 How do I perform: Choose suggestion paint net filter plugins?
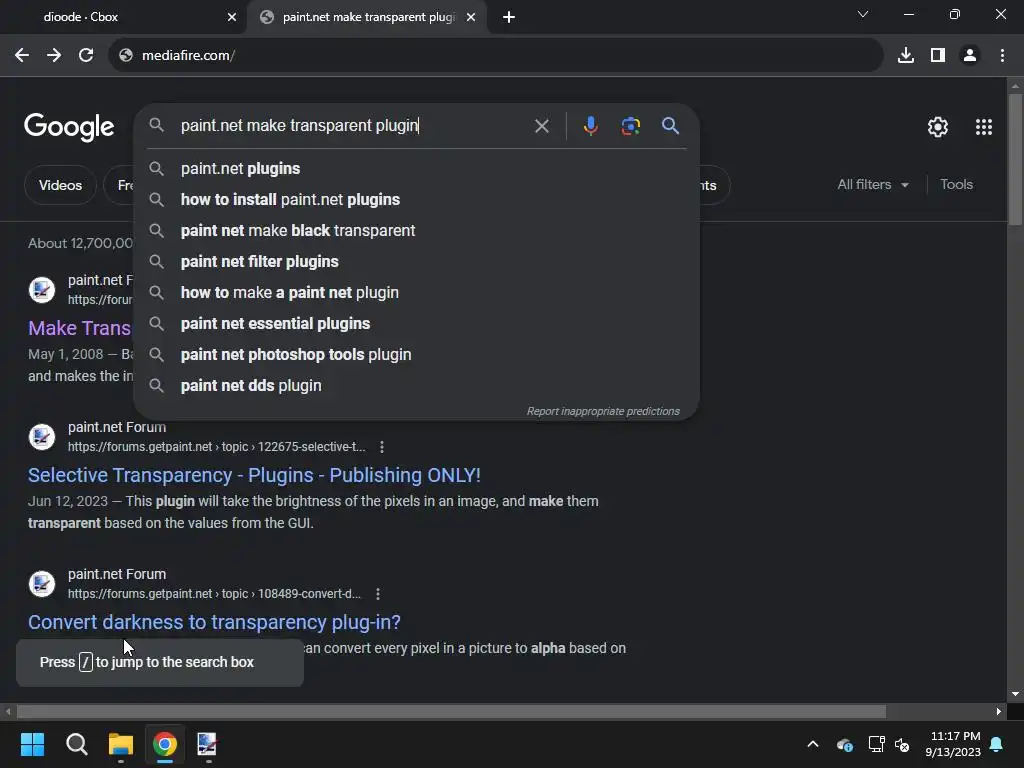click(x=417, y=262)
